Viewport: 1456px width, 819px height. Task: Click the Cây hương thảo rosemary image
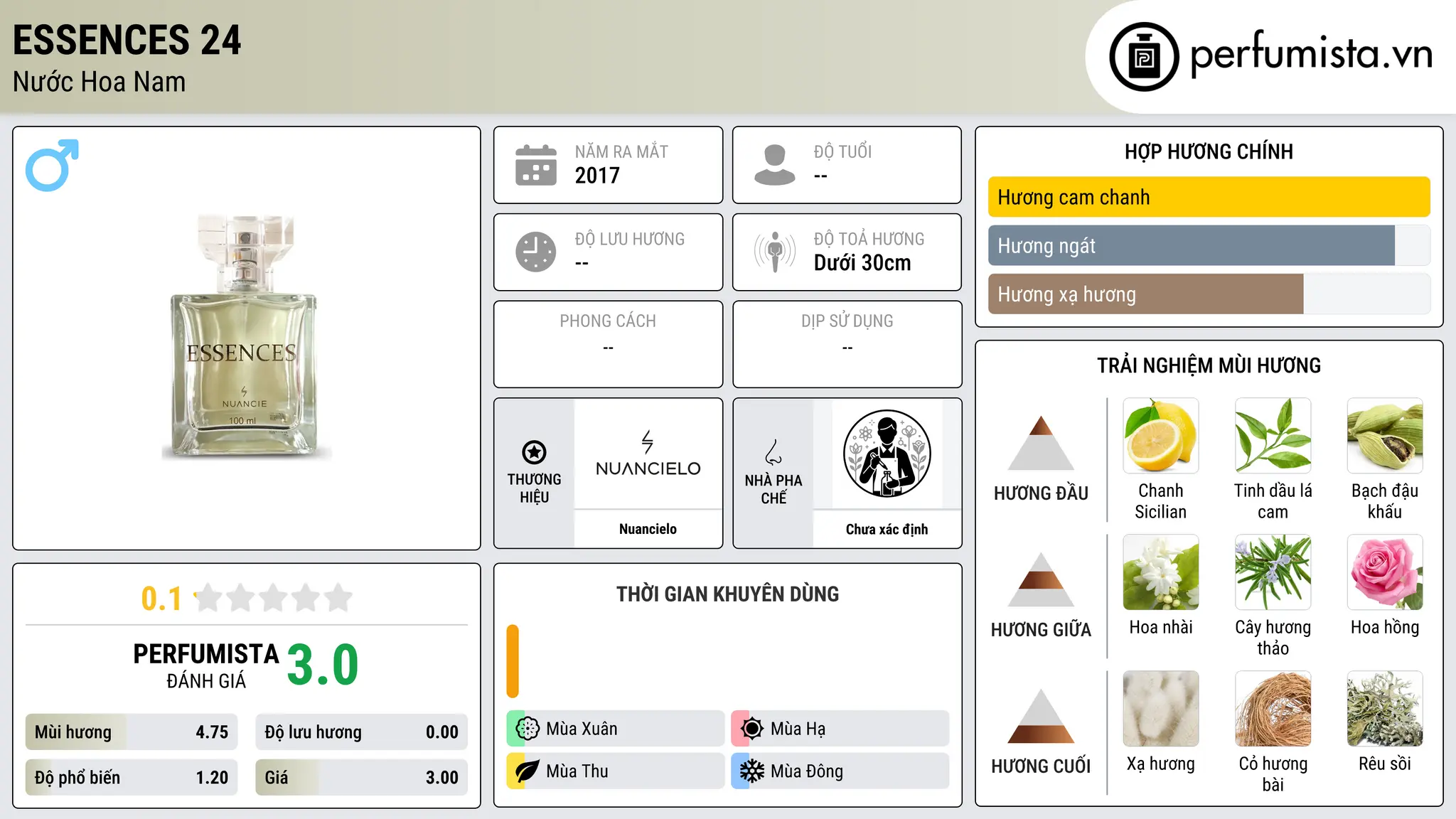[x=1273, y=572]
